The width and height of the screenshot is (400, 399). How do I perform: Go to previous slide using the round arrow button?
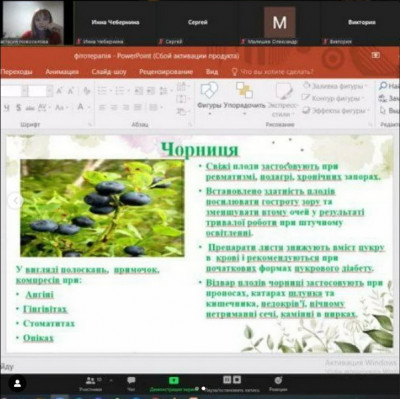click(15, 201)
